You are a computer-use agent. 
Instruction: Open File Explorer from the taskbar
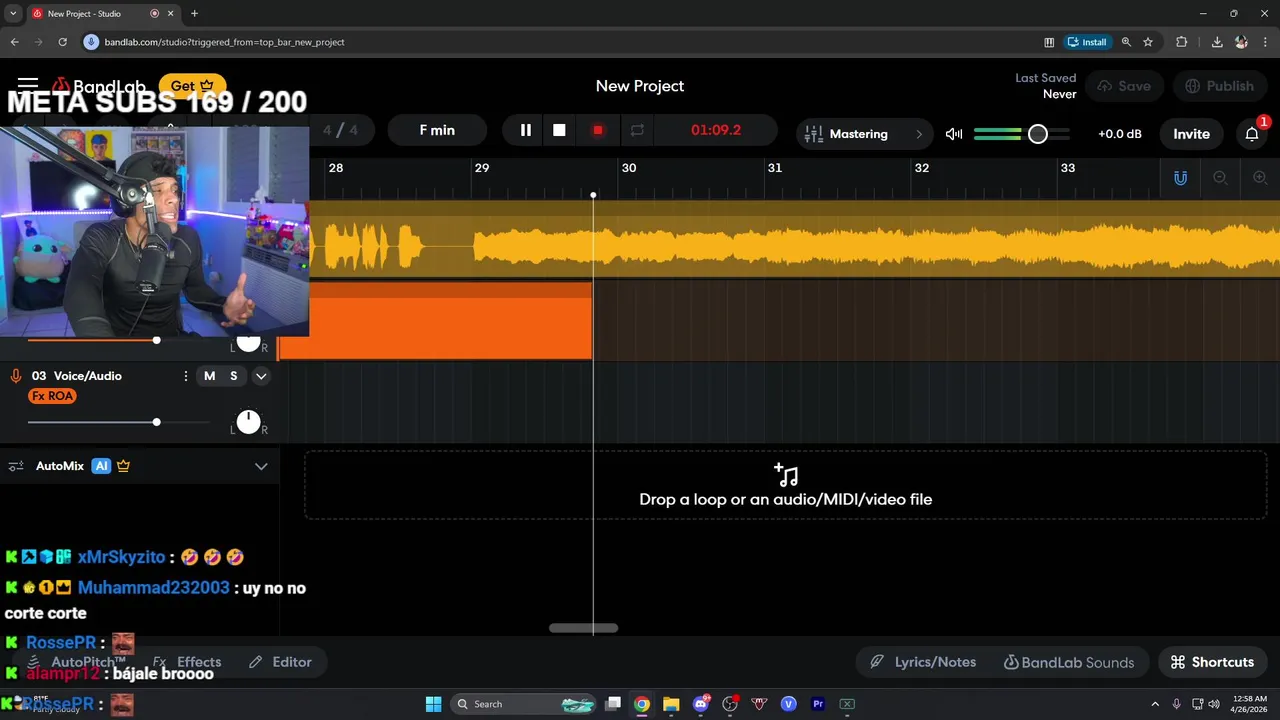tap(671, 704)
